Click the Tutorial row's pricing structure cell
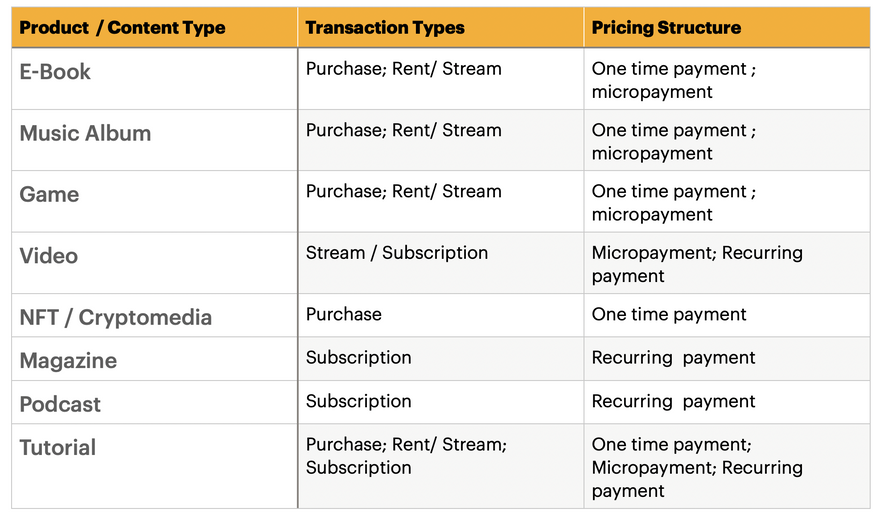 (x=697, y=467)
